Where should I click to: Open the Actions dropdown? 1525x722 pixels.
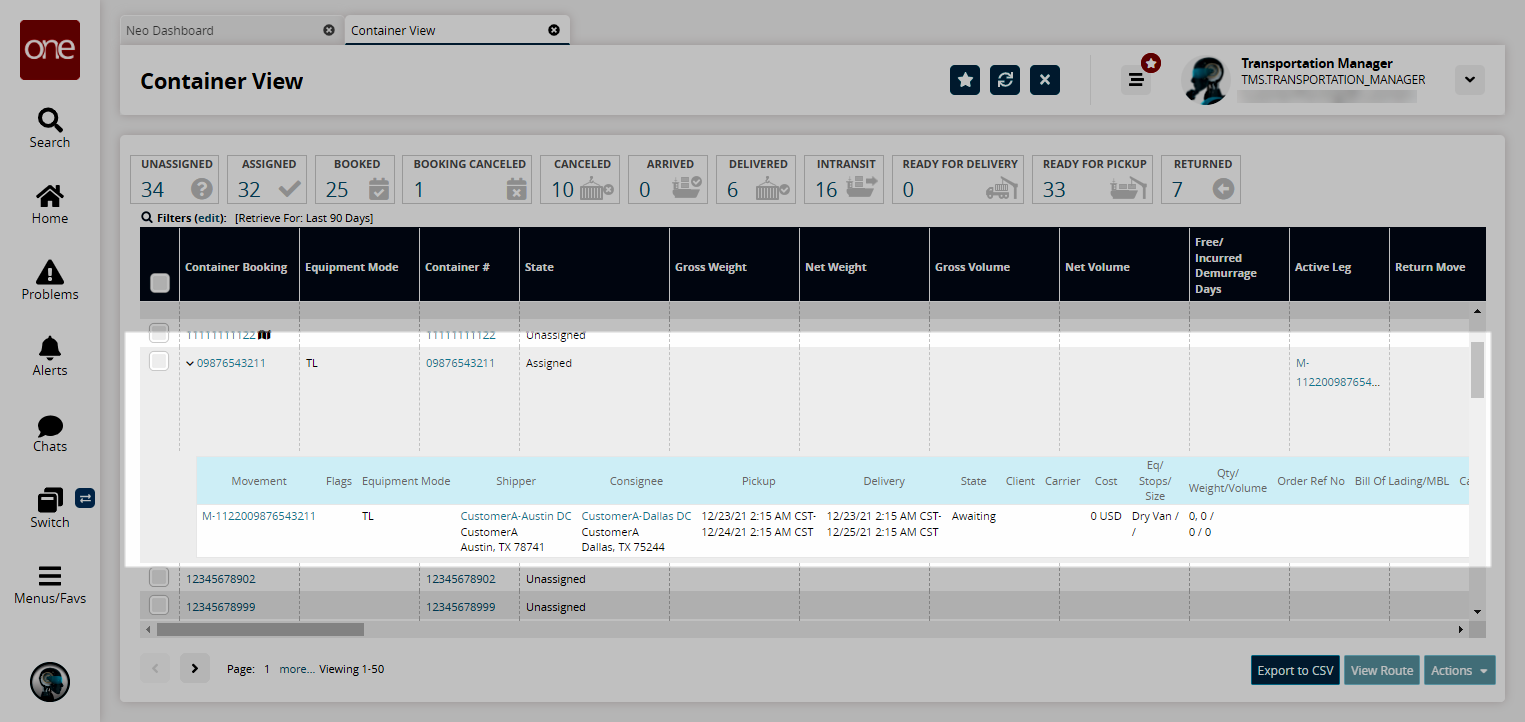point(1459,671)
